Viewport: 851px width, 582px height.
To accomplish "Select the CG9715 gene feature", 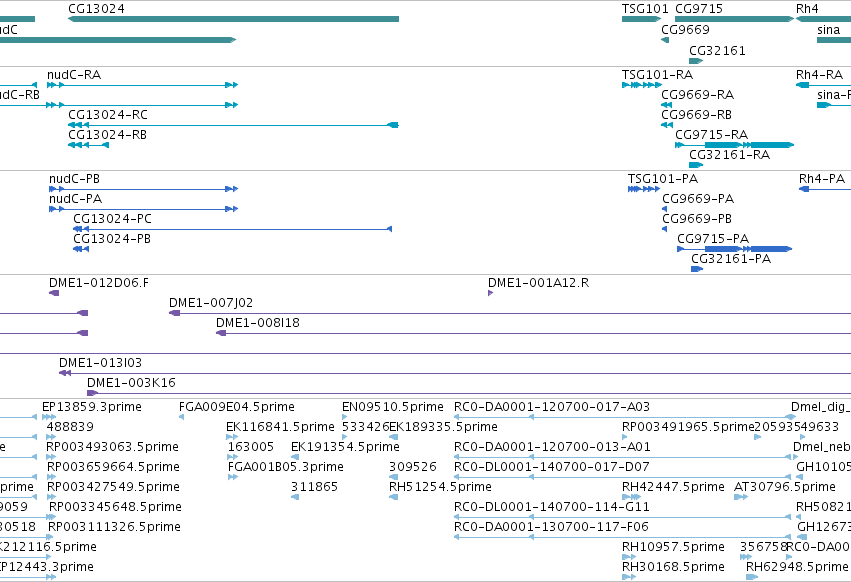I will pyautogui.click(x=734, y=19).
